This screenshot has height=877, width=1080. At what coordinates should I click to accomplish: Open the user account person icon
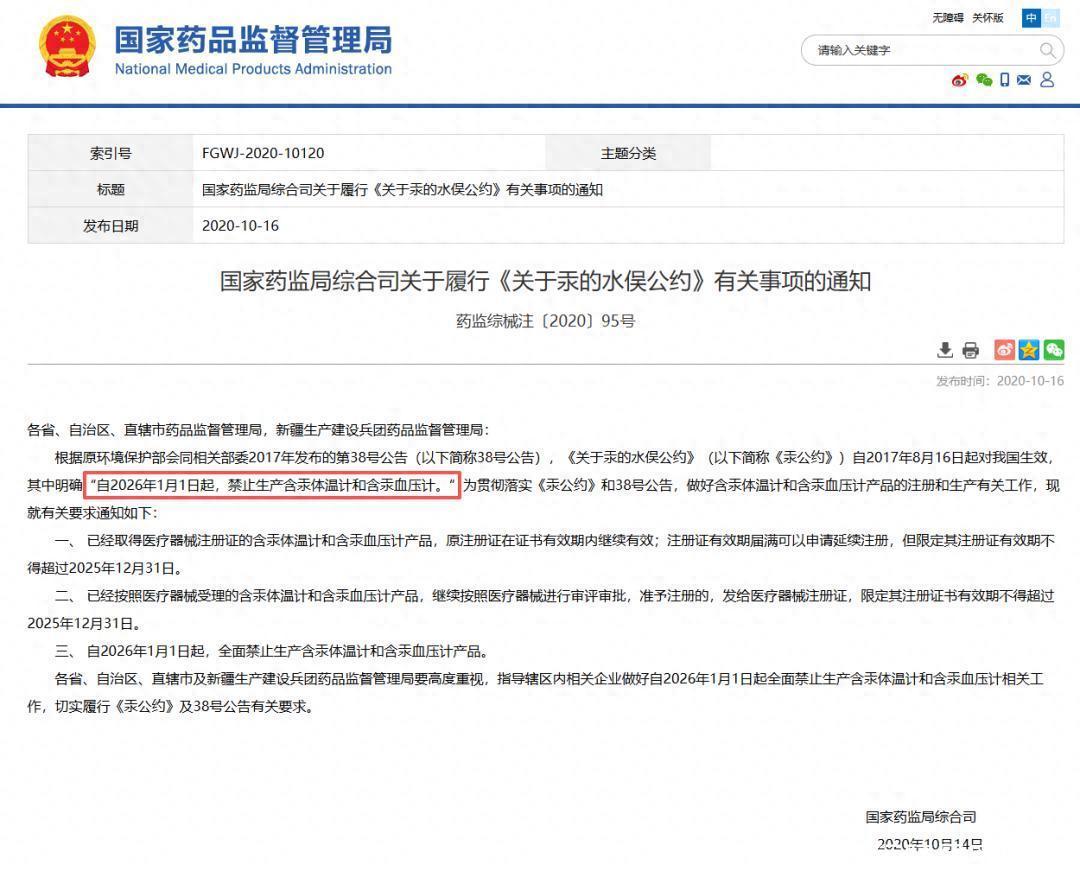pos(1047,80)
